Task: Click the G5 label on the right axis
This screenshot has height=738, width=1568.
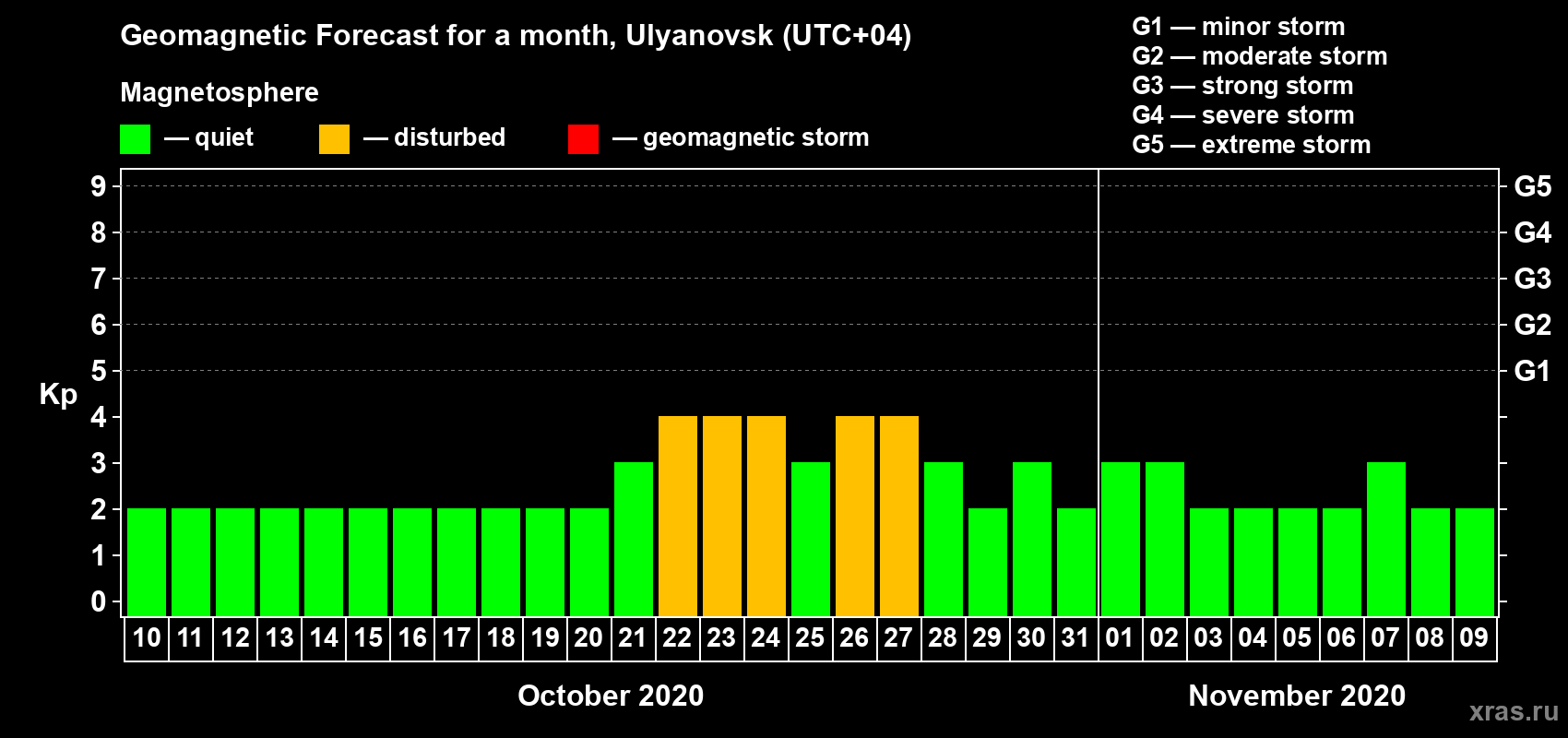Action: point(1533,186)
